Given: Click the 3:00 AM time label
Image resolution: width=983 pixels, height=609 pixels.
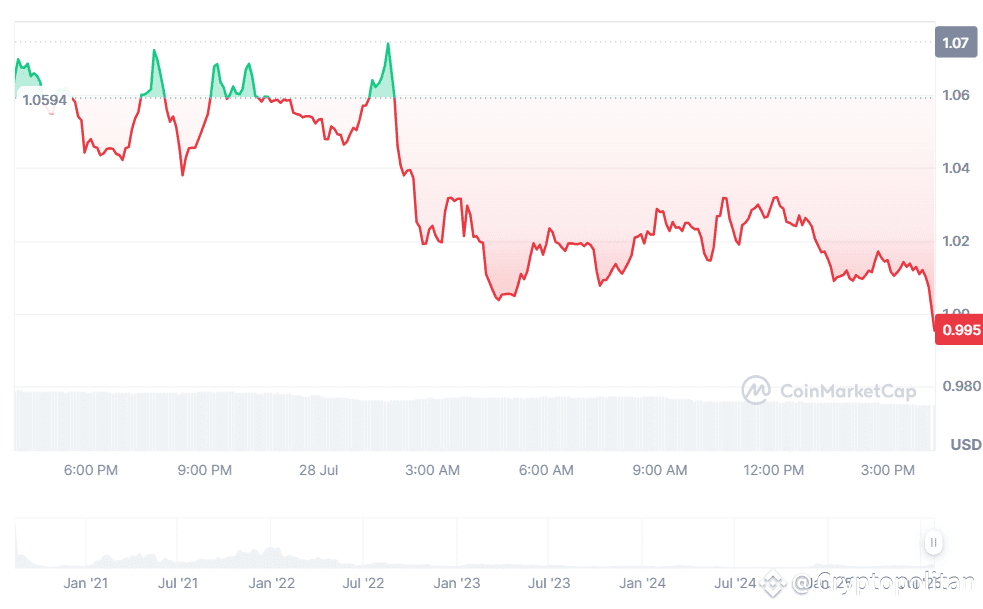Looking at the screenshot, I should (x=432, y=470).
